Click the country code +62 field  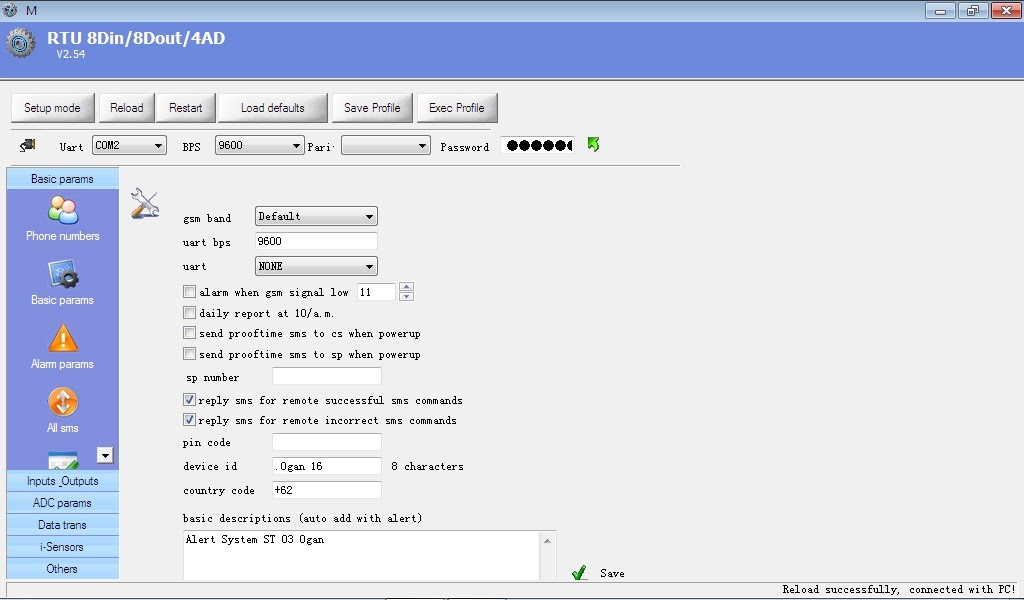327,490
